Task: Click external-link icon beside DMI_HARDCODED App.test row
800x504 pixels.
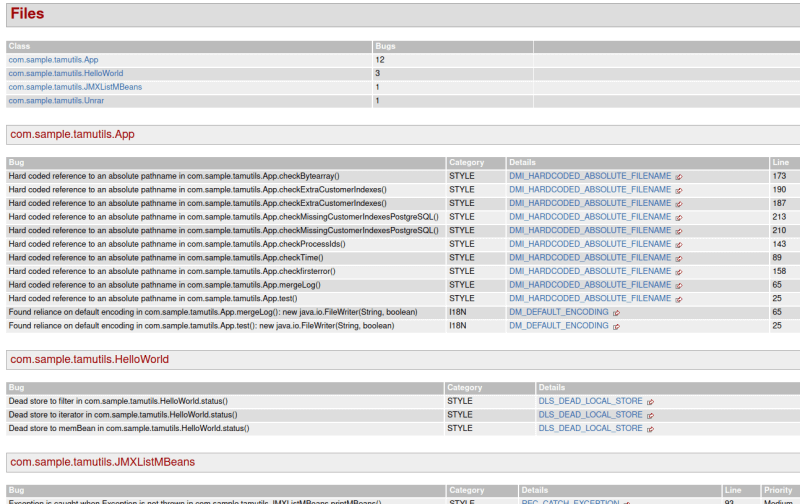Action: [679, 299]
